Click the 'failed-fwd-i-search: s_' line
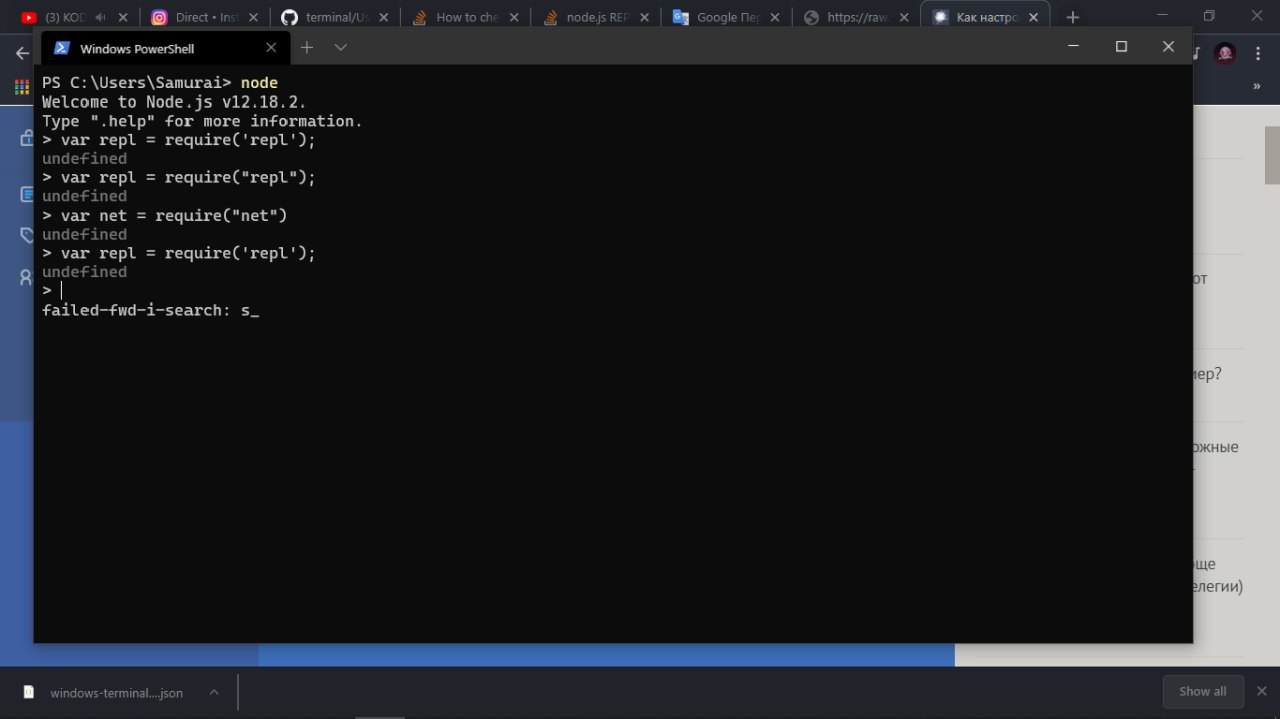This screenshot has height=719, width=1280. 150,311
